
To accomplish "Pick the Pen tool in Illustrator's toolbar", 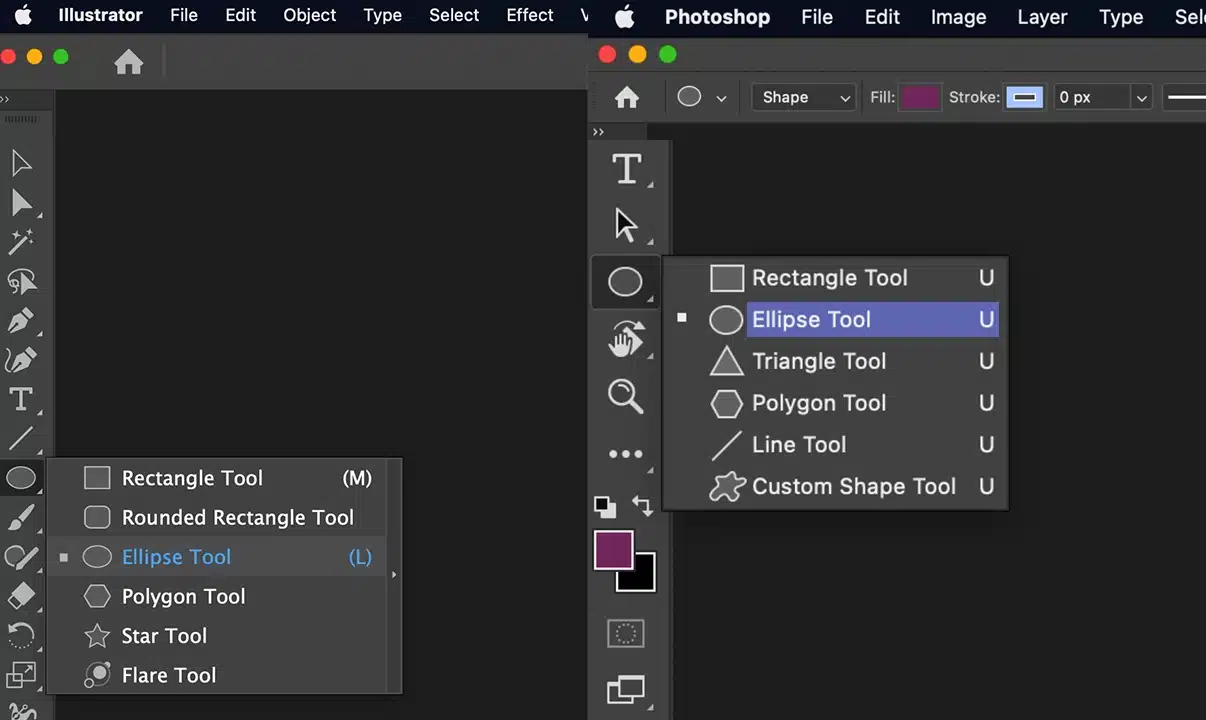I will click(22, 320).
